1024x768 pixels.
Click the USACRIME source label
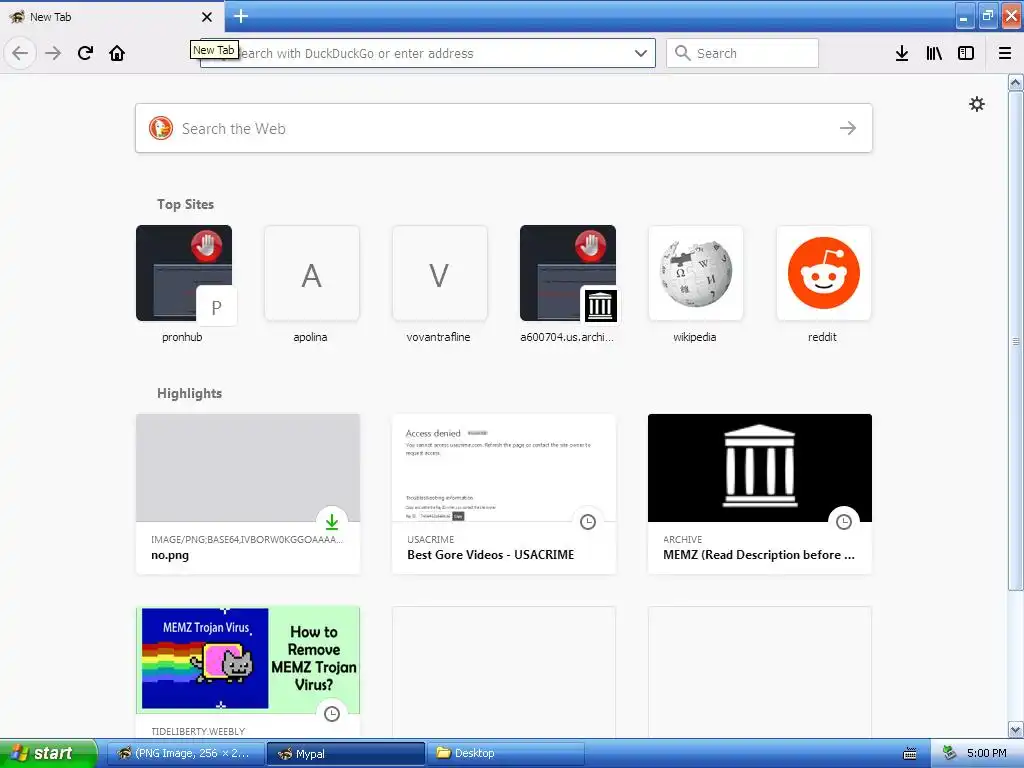[430, 539]
